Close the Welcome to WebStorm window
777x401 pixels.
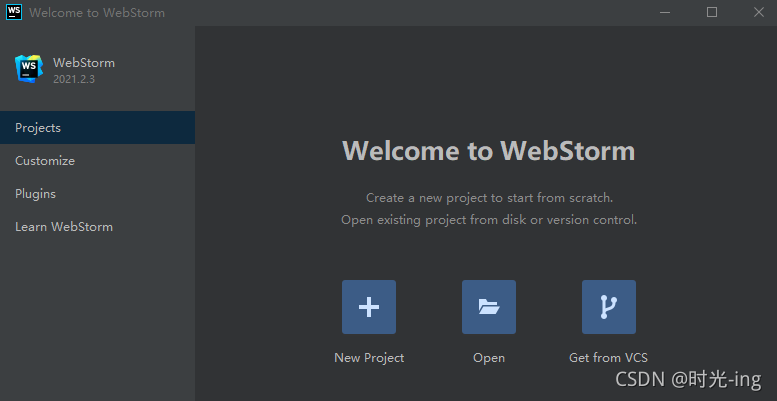click(x=759, y=12)
